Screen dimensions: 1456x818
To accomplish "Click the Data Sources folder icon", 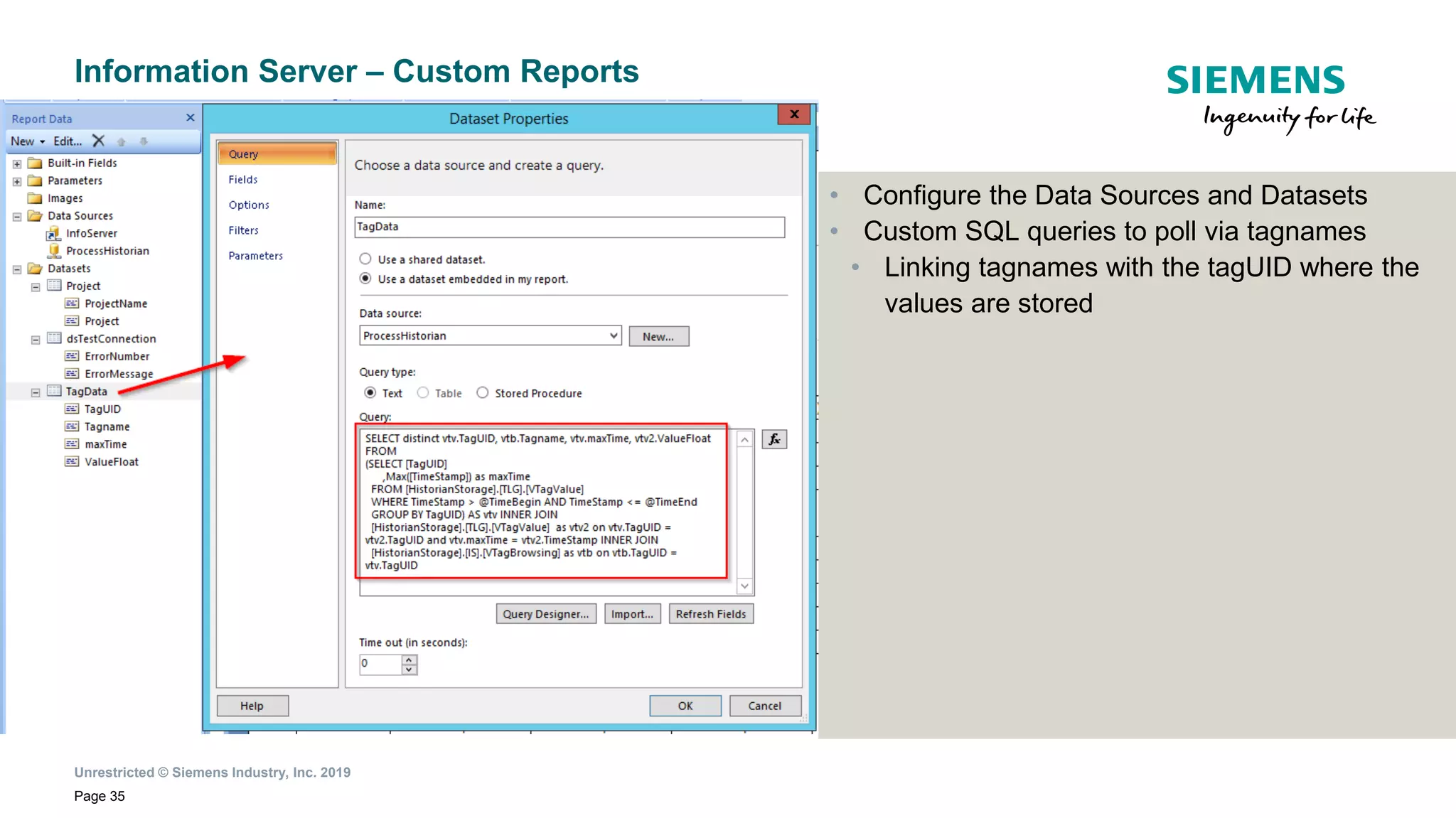I will click(x=35, y=215).
